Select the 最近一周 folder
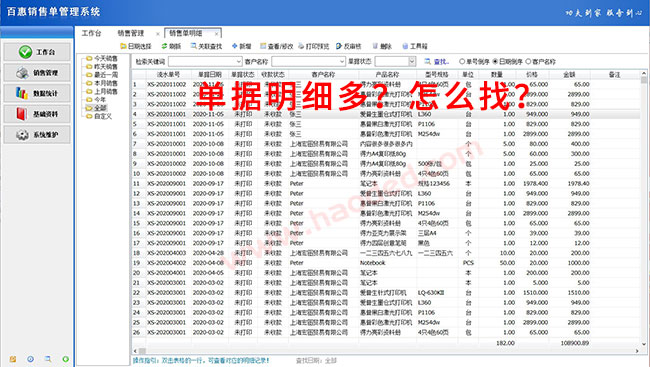The height and width of the screenshot is (367, 650). point(102,75)
